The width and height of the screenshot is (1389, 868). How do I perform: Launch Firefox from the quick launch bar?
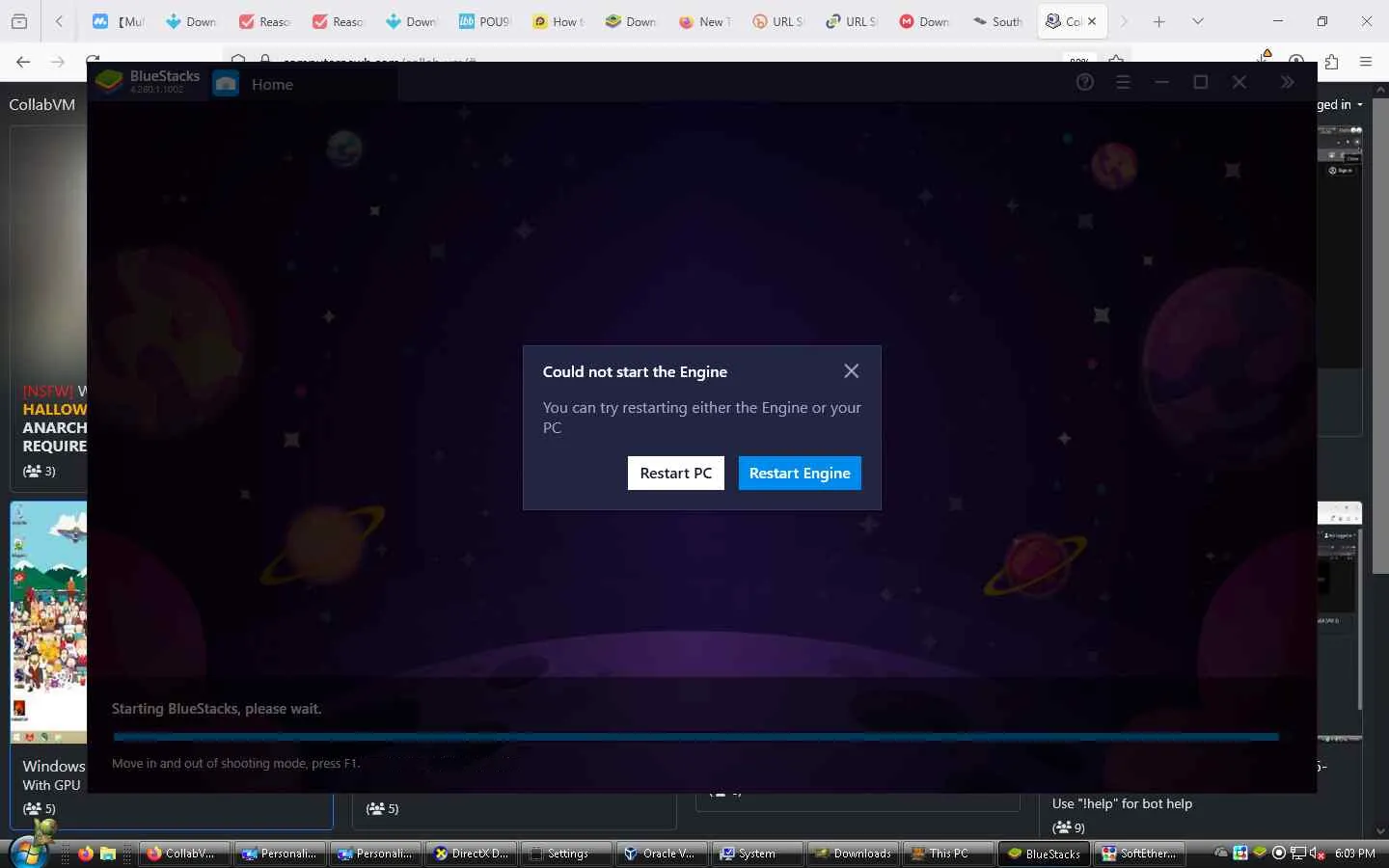tap(86, 854)
